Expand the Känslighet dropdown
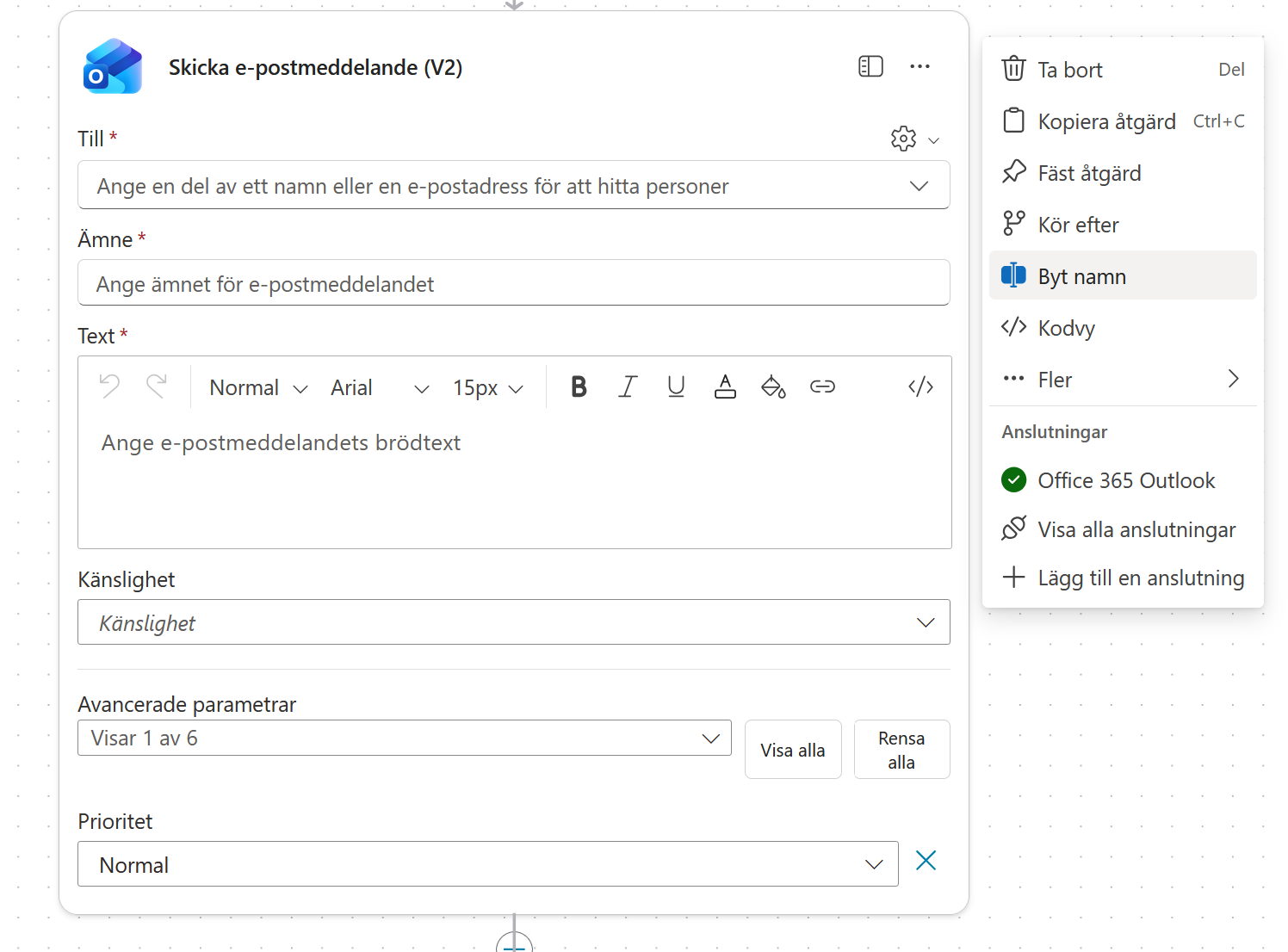 (514, 622)
